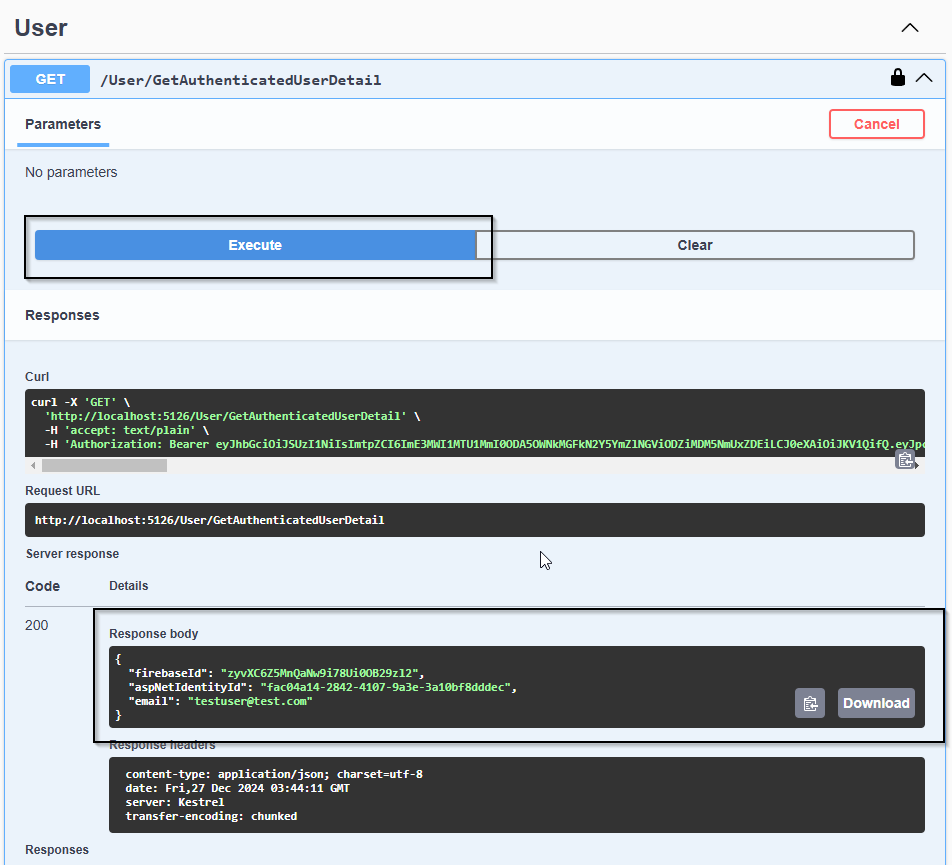Copy the response body to clipboard
Screen dimensions: 952x865
(810, 703)
